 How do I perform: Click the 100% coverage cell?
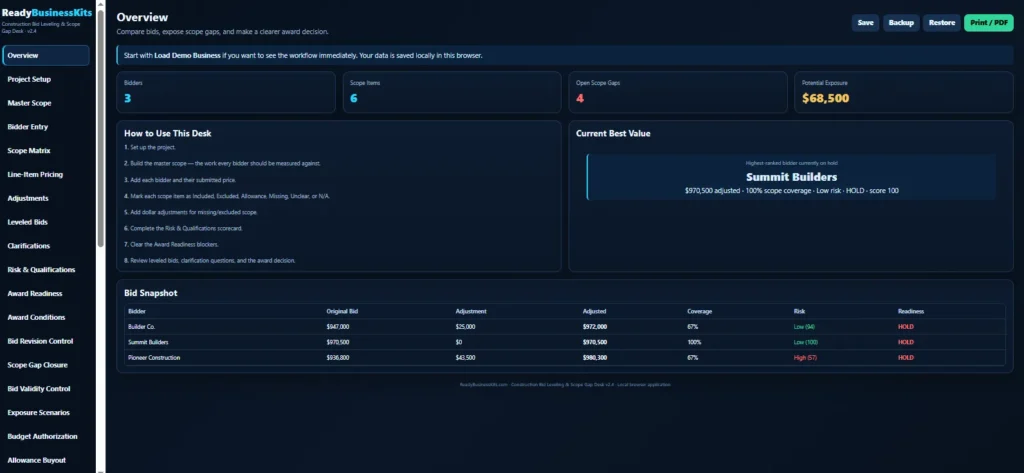point(694,342)
